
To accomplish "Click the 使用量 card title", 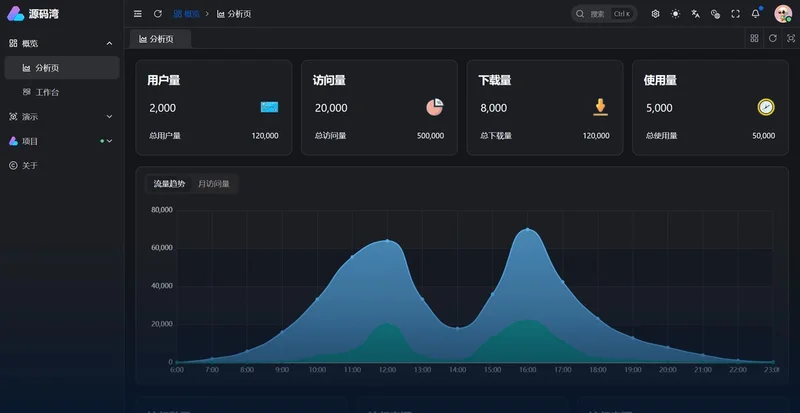I will [x=660, y=80].
